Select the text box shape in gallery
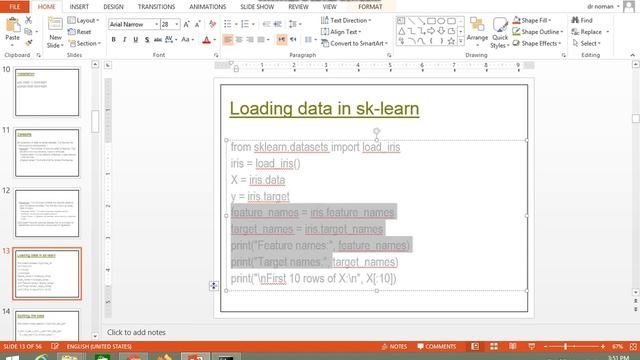640x360 pixels. point(401,21)
